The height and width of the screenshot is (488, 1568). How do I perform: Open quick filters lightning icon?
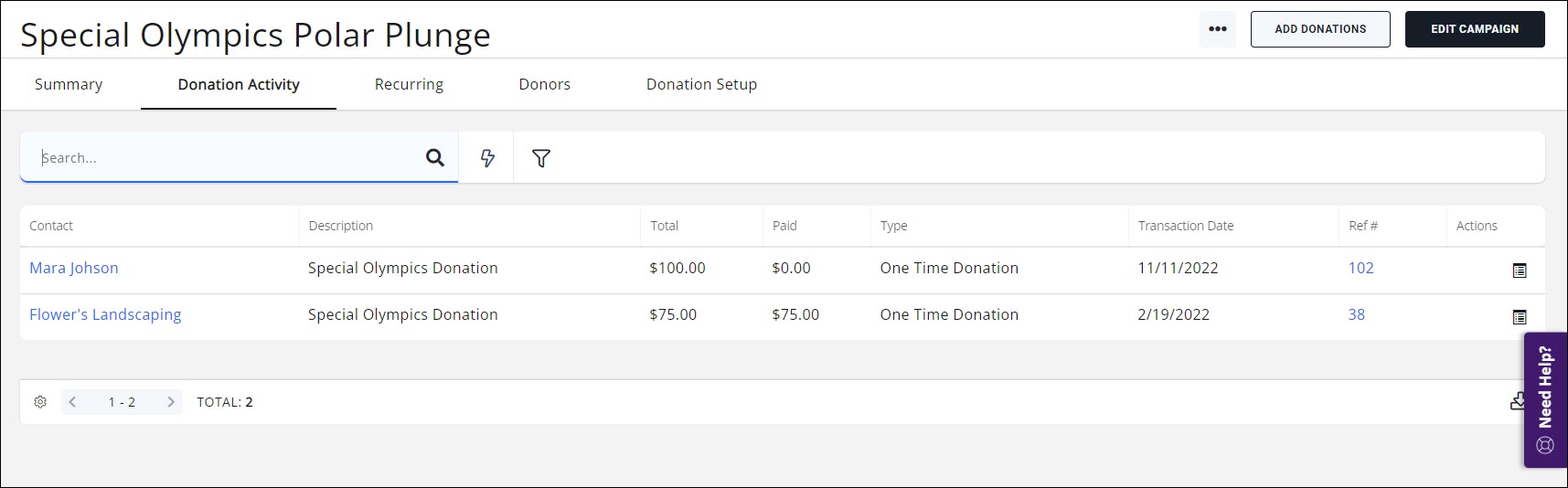[487, 158]
